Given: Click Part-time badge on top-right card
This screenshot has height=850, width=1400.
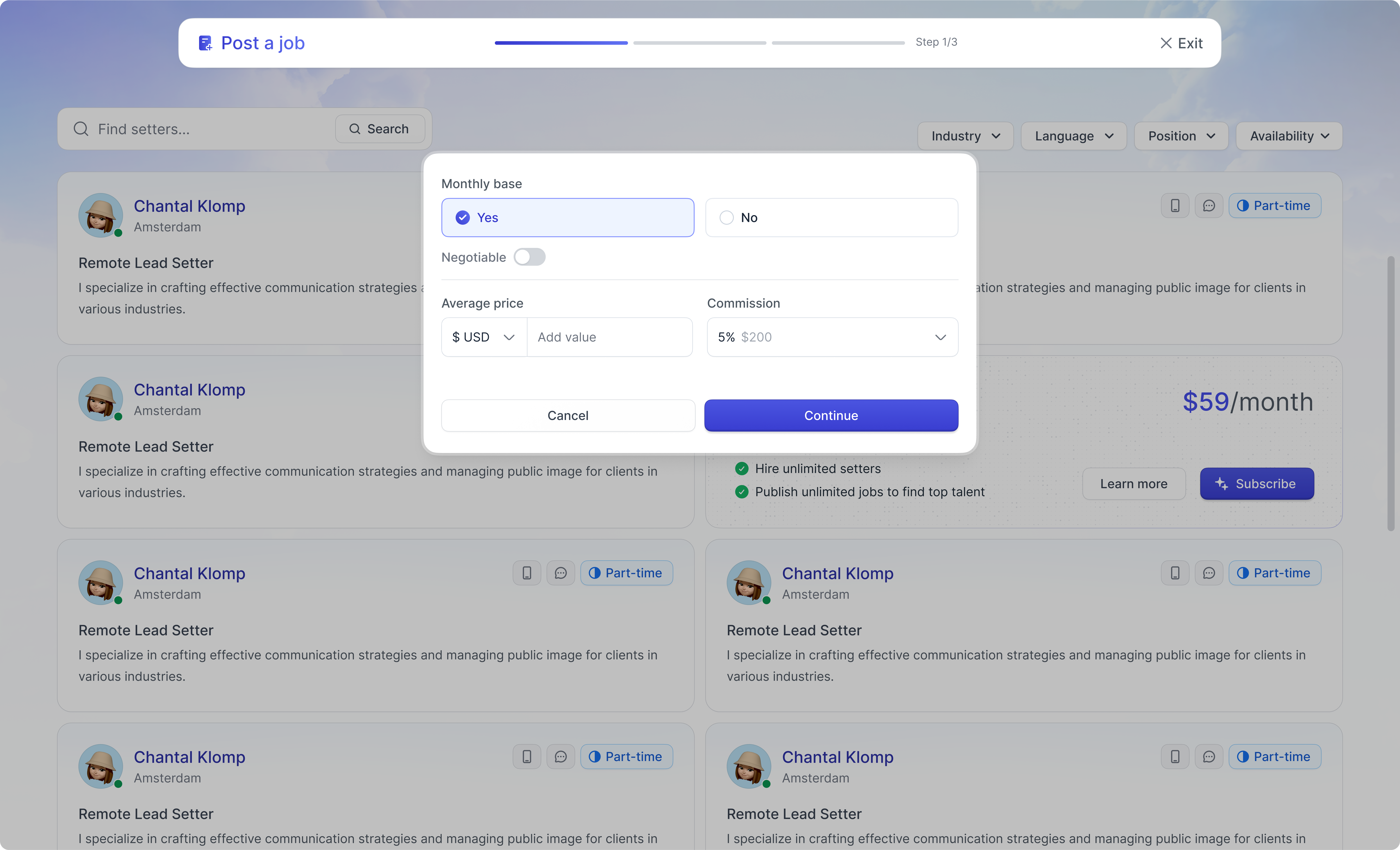Looking at the screenshot, I should [1274, 206].
